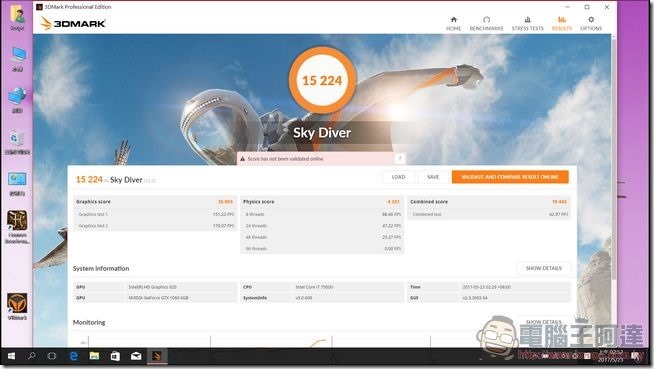Open the Benchmarks tab
Screen dimensions: 654x369
pos(486,23)
